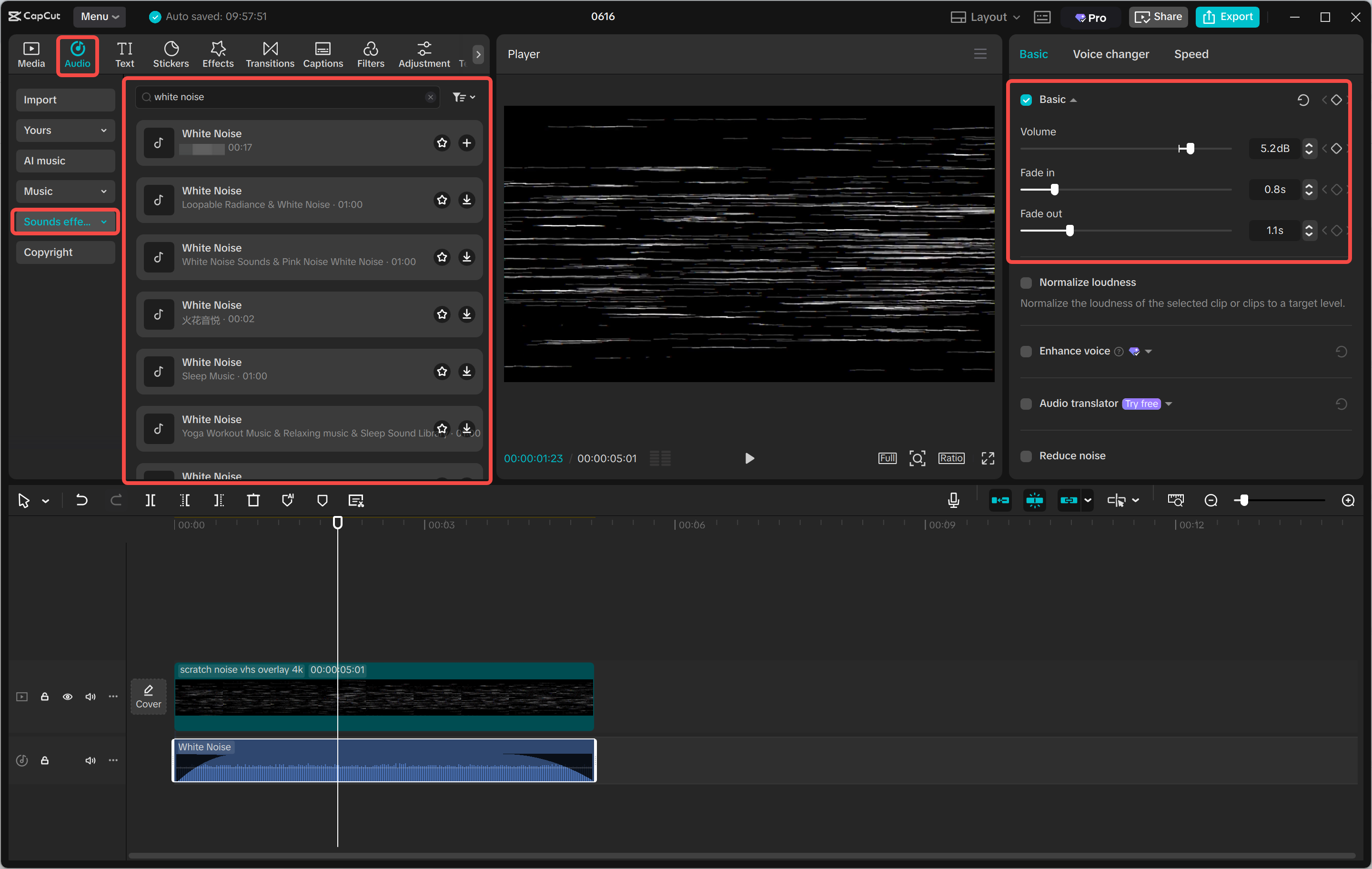Select the Effects panel

point(218,54)
